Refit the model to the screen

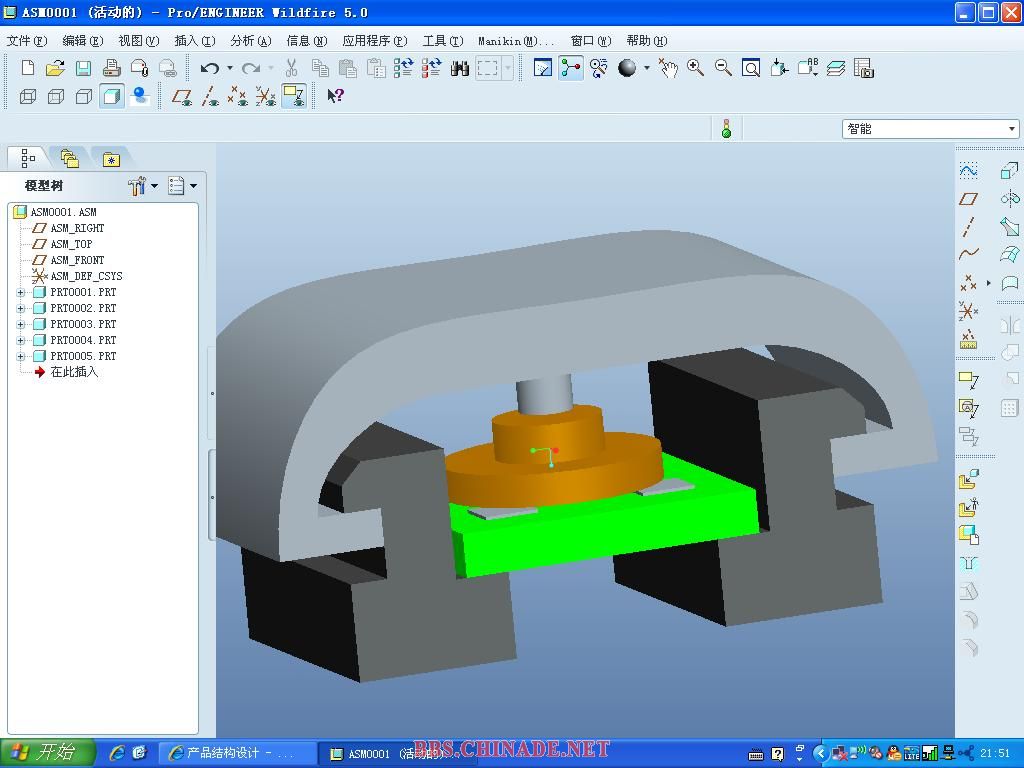coord(751,68)
